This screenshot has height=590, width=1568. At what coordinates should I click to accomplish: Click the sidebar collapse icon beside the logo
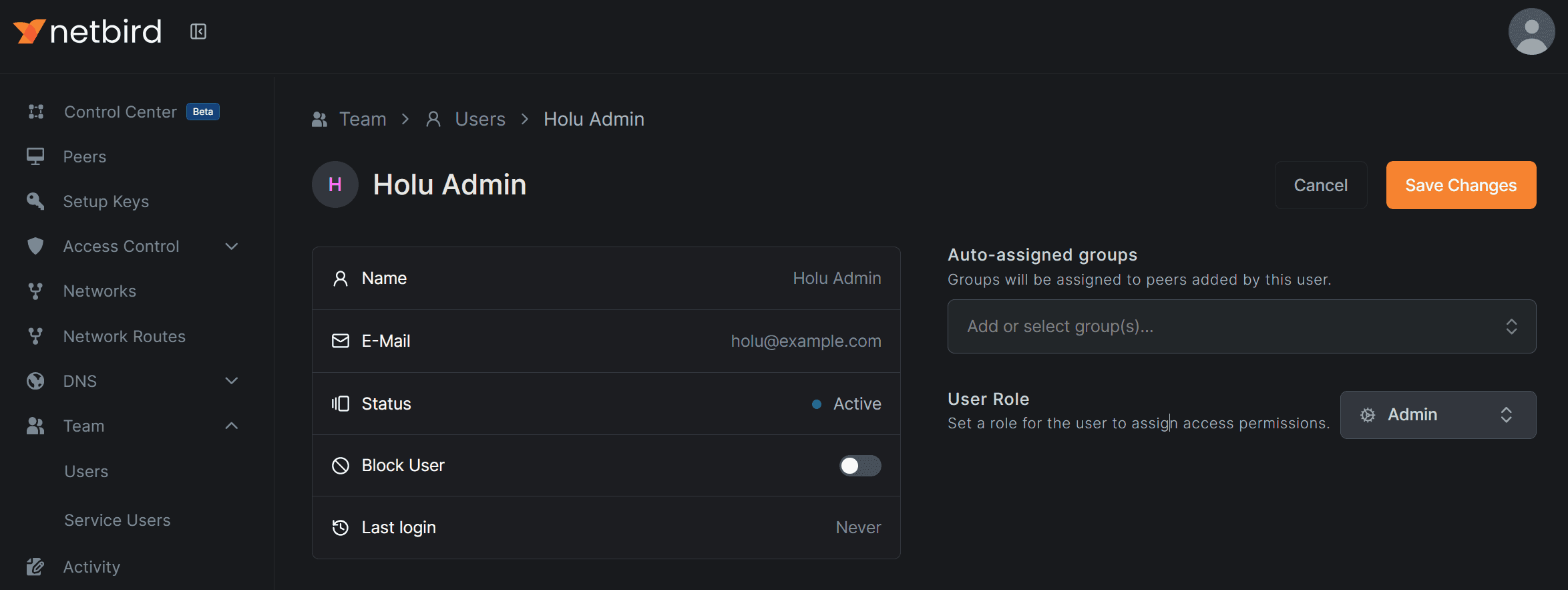point(198,31)
